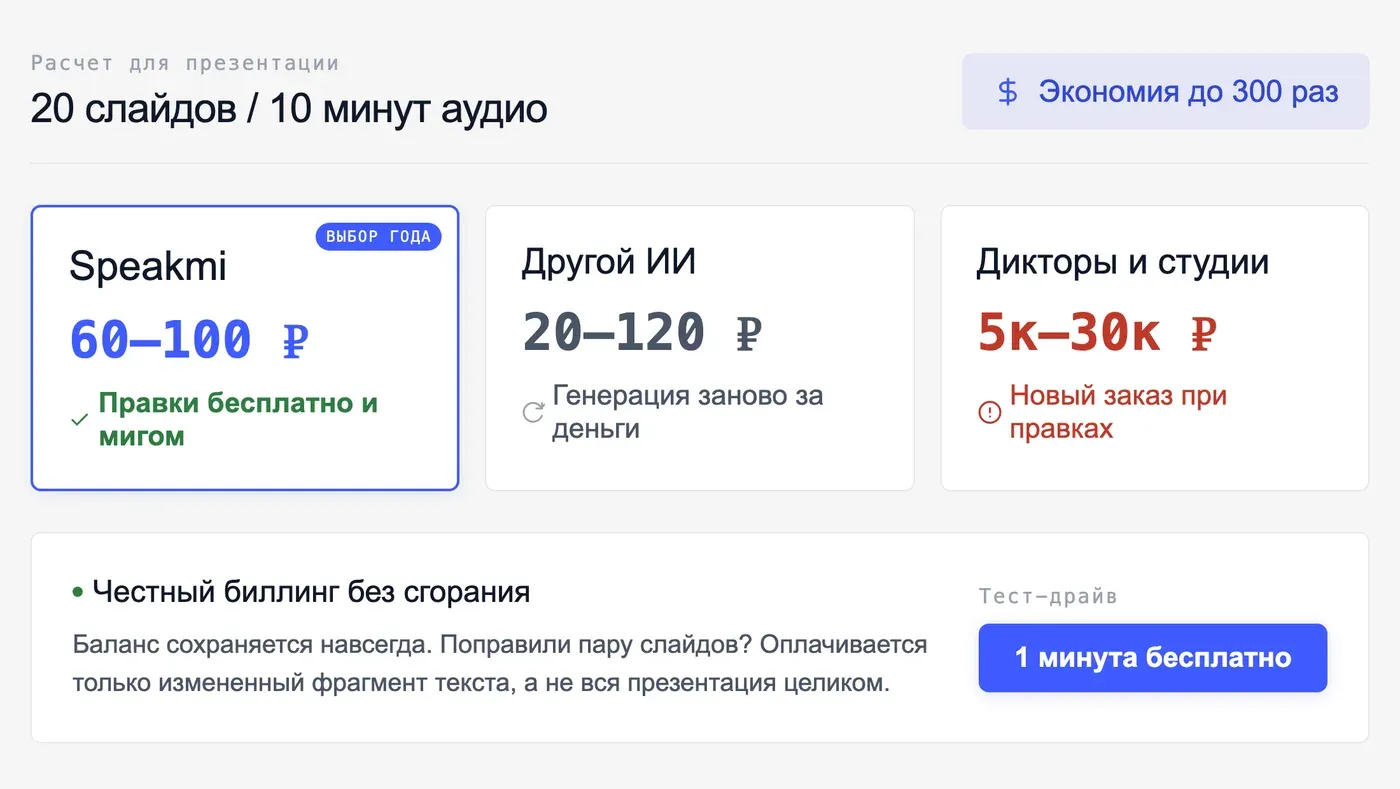Click the 'ВЫБОР ГОДА' badge on Speakmi card
Image resolution: width=1400 pixels, height=789 pixels.
click(x=378, y=237)
